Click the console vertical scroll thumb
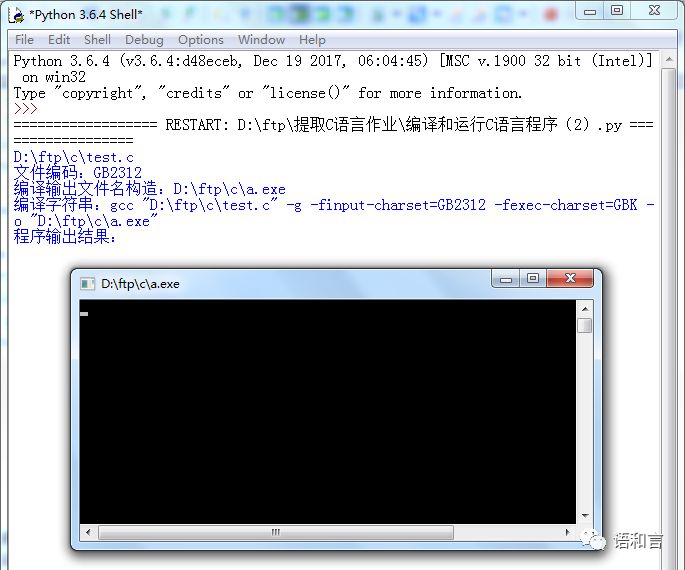Viewport: 685px width, 570px height. point(585,326)
